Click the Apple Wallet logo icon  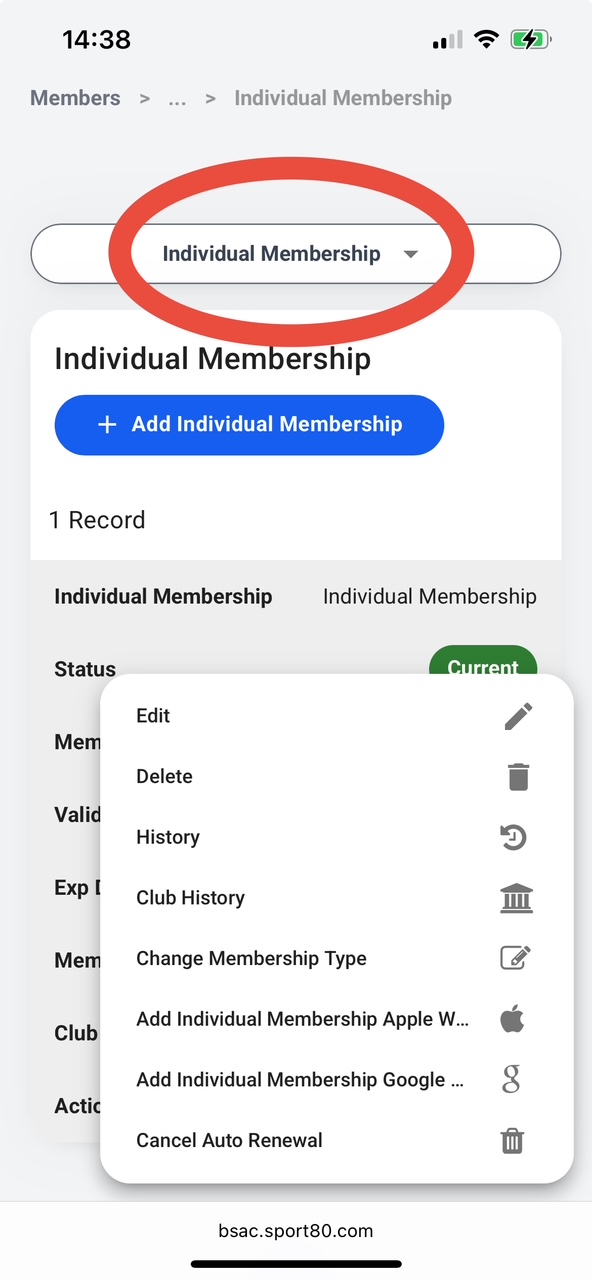512,1019
